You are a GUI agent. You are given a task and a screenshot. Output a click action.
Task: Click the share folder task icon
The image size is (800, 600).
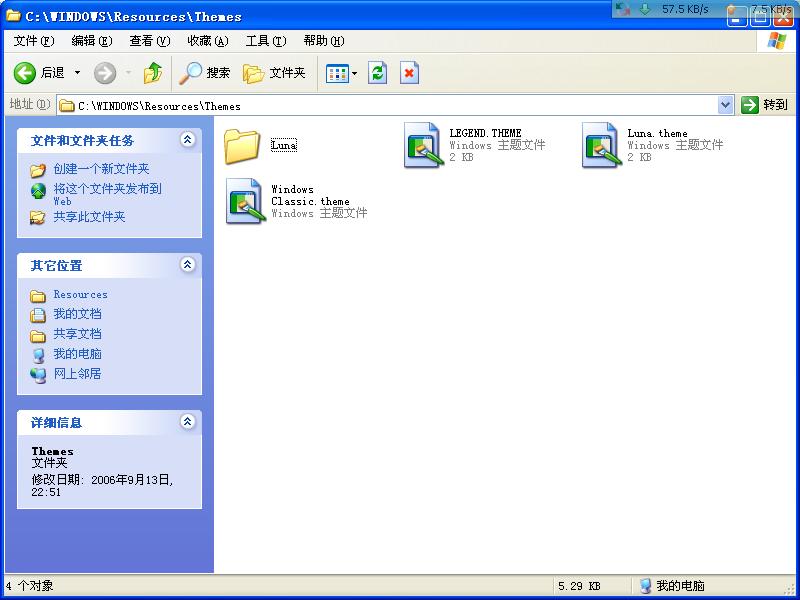coord(38,218)
